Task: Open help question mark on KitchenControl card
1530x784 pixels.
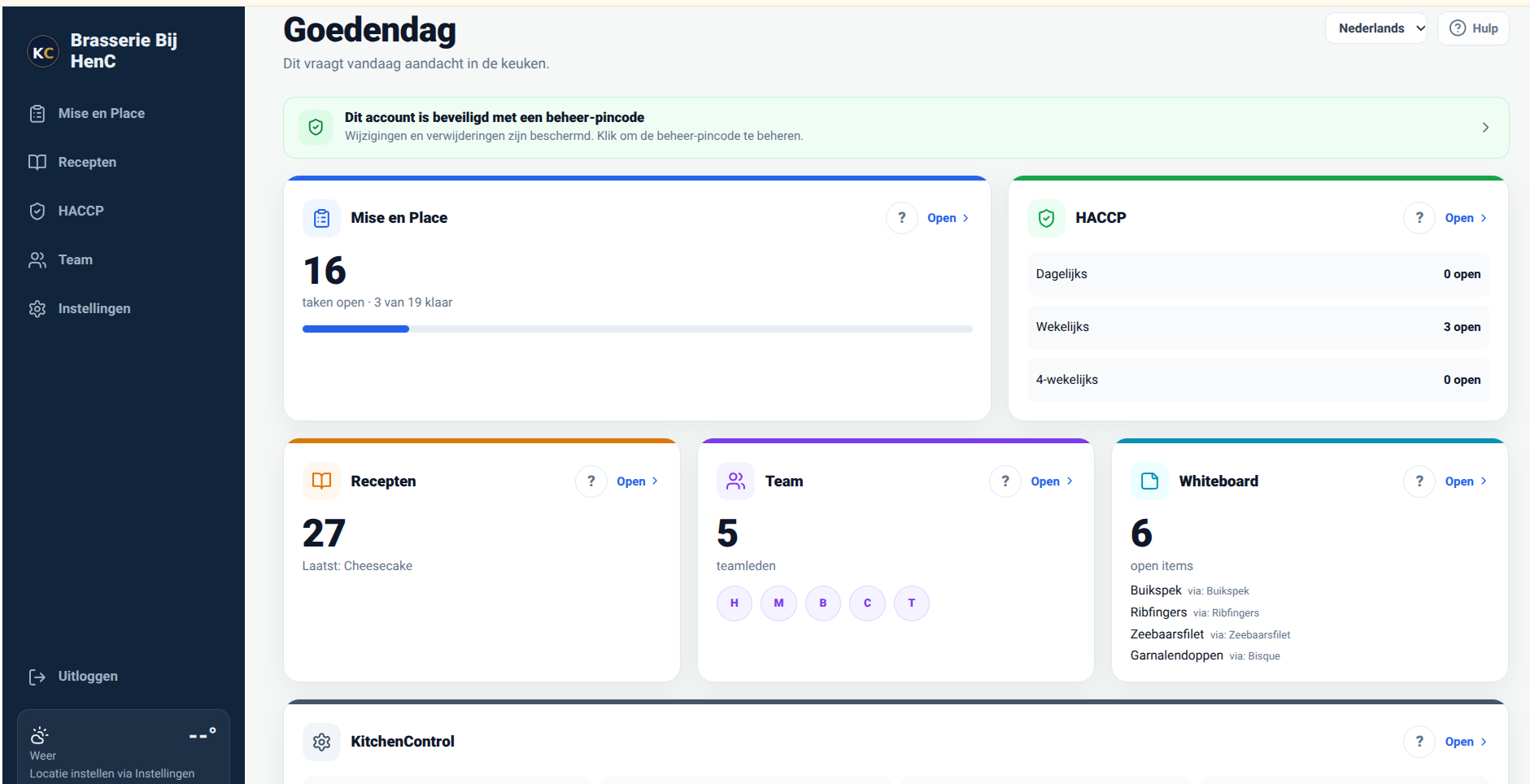Action: pos(1419,742)
